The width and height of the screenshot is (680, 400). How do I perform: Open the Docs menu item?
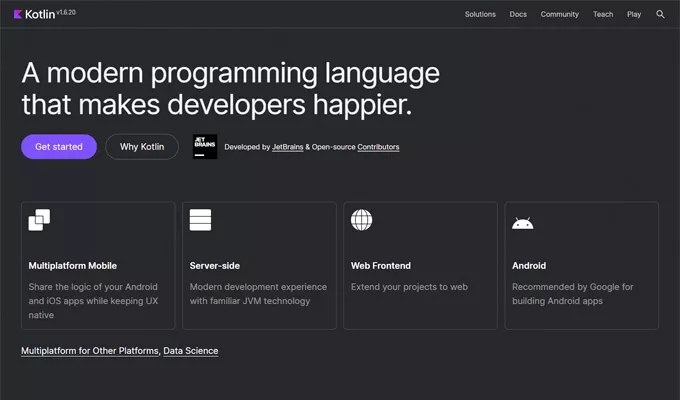(518, 14)
